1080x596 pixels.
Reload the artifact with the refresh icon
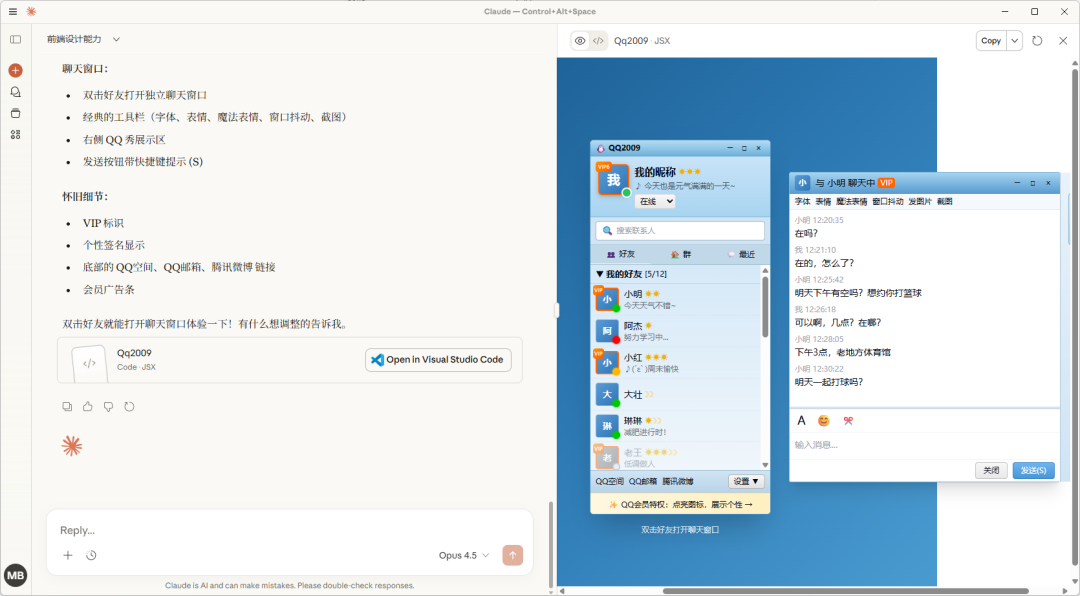tap(1037, 41)
